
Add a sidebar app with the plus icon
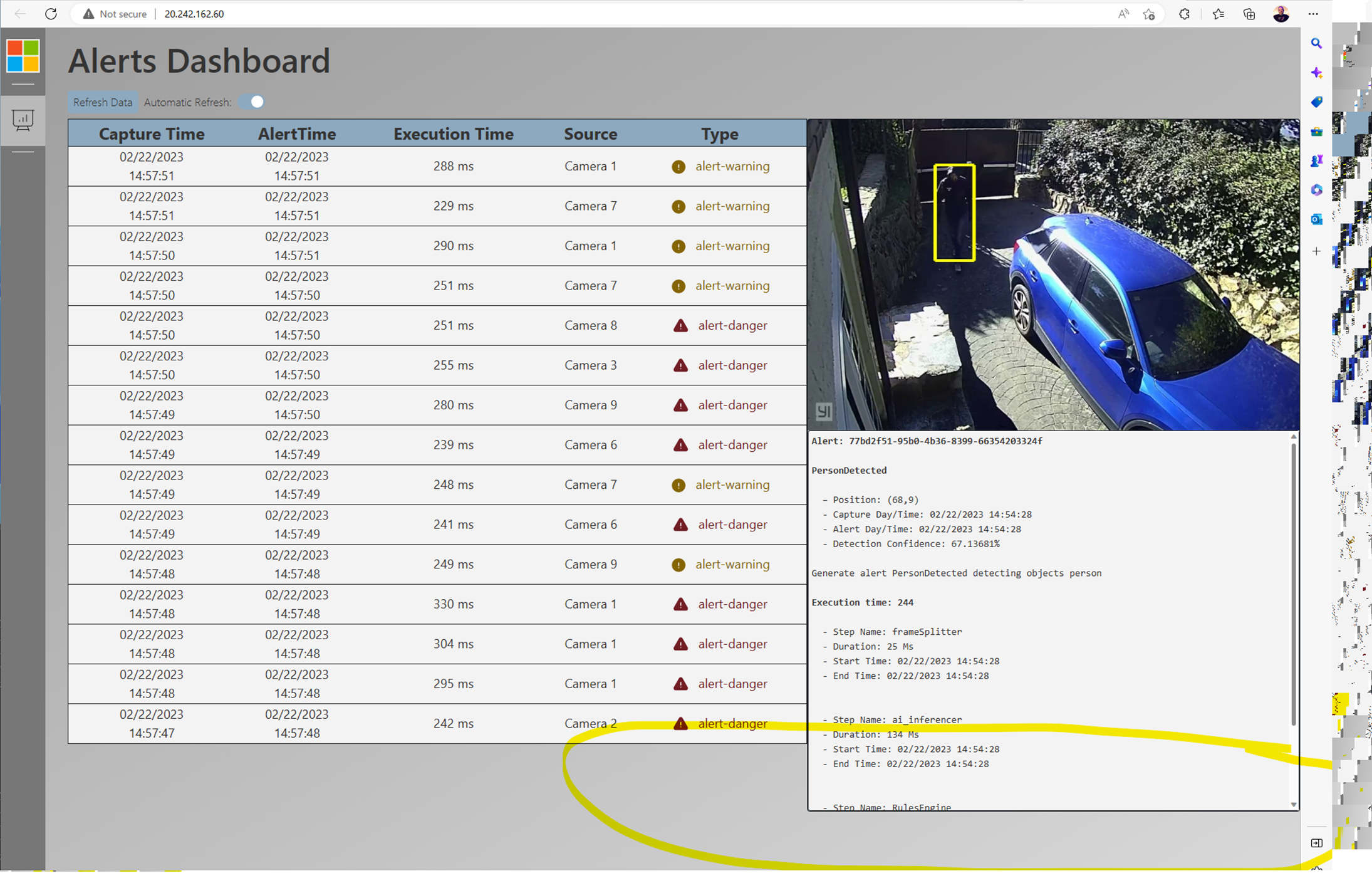pyautogui.click(x=1316, y=251)
